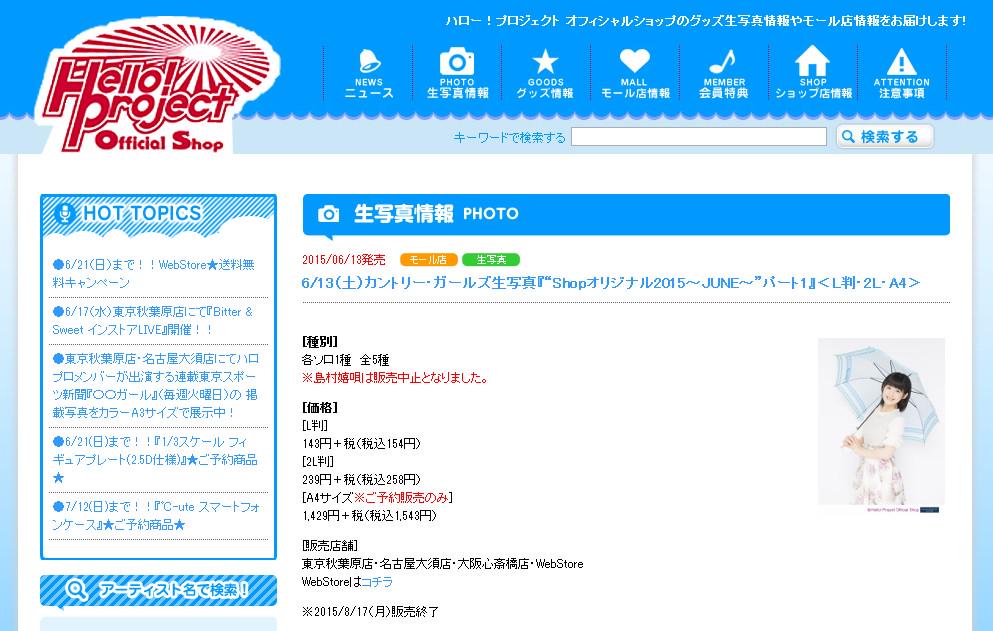993x631 pixels.
Task: Open the ℃-ute スマートフォンケース topic
Action: [x=156, y=515]
